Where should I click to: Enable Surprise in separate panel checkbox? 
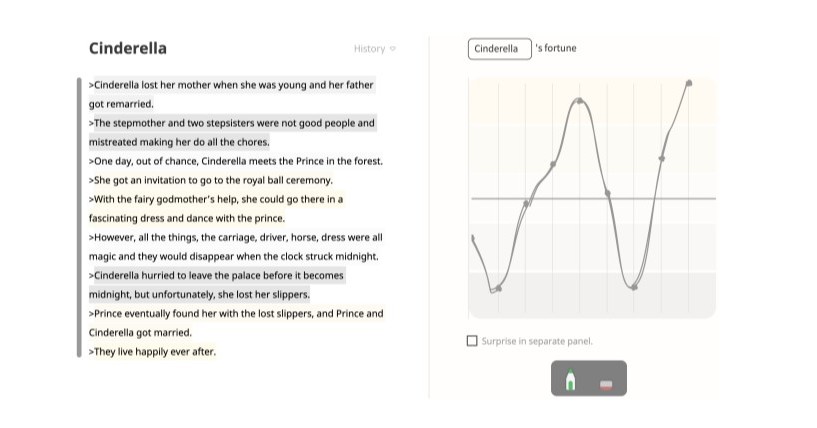coord(473,341)
